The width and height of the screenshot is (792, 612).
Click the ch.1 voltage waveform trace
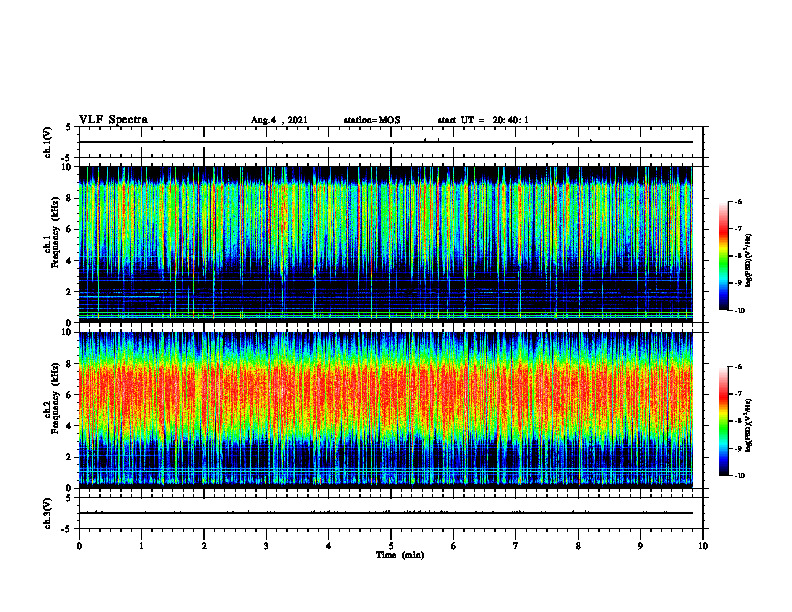[385, 142]
